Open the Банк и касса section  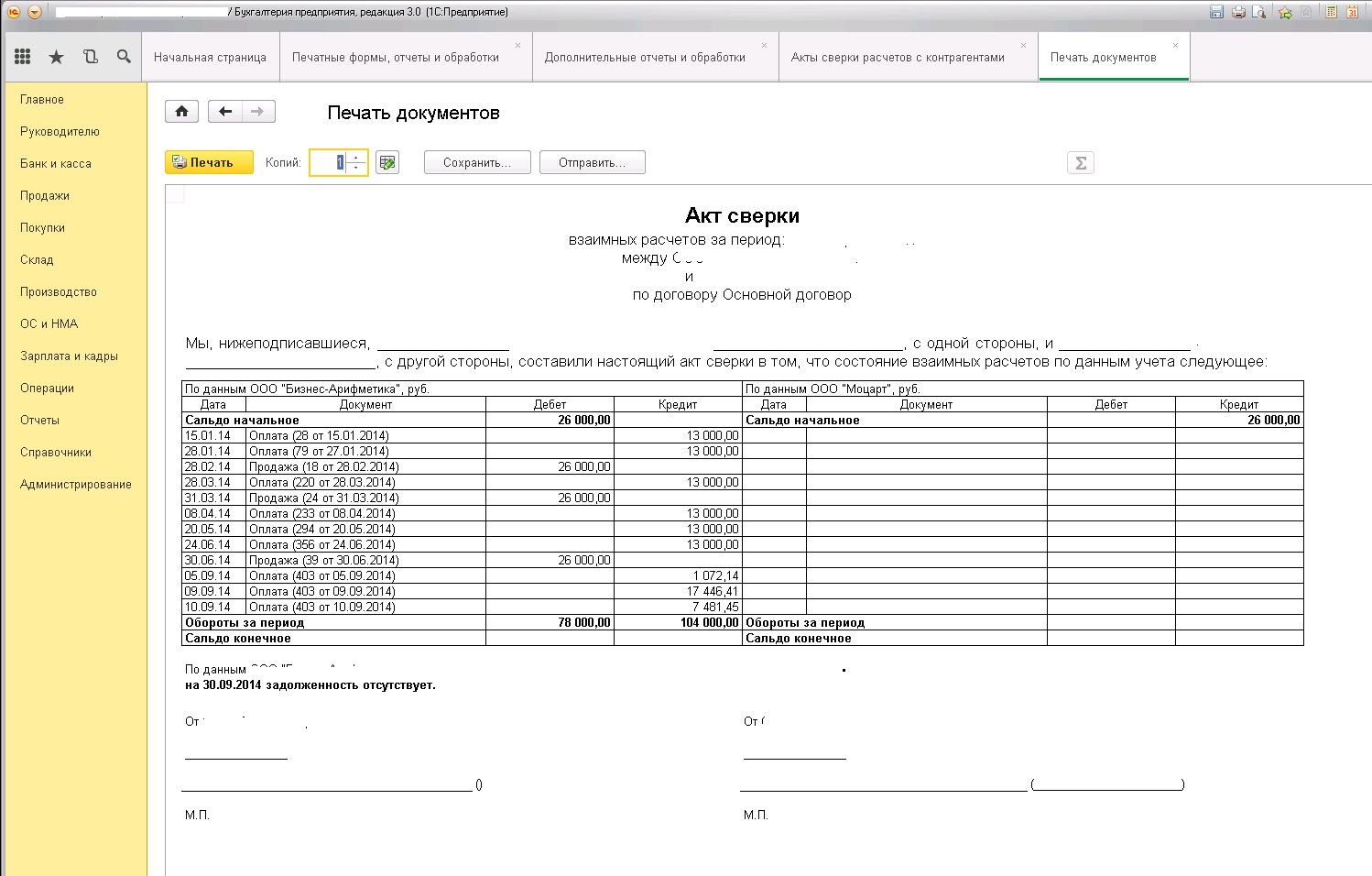tap(56, 163)
